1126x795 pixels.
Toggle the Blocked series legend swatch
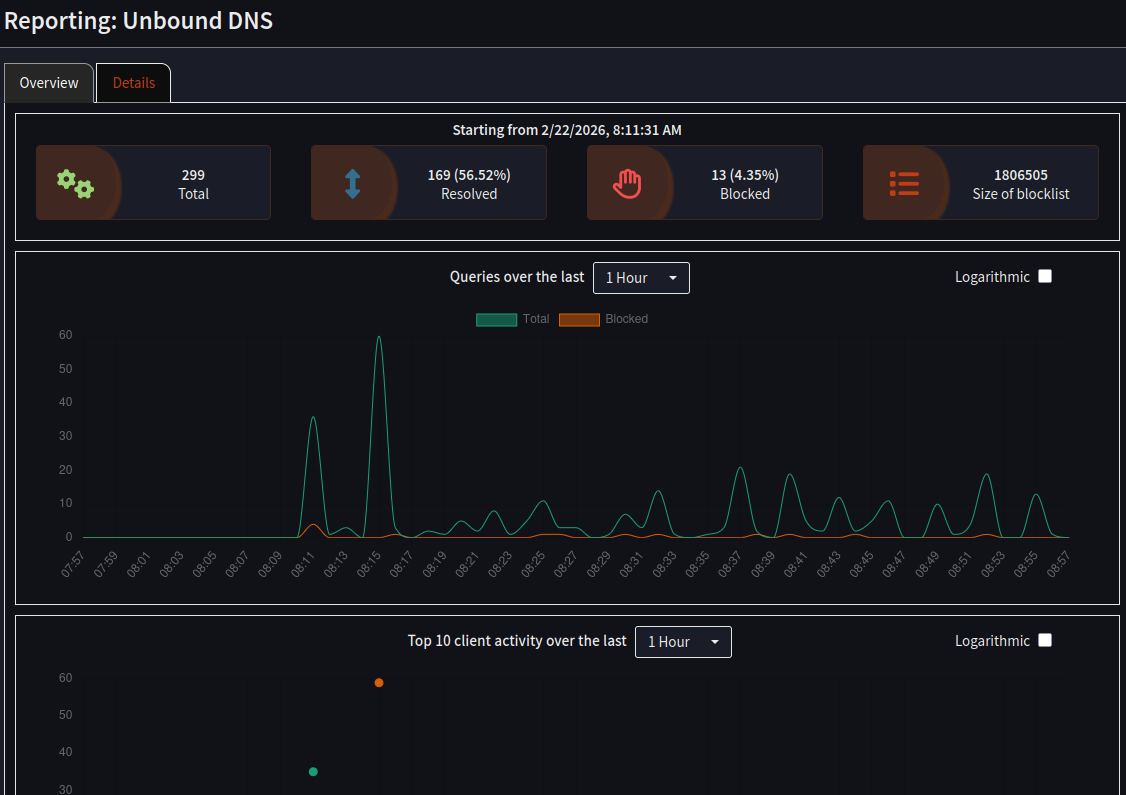[x=580, y=320]
